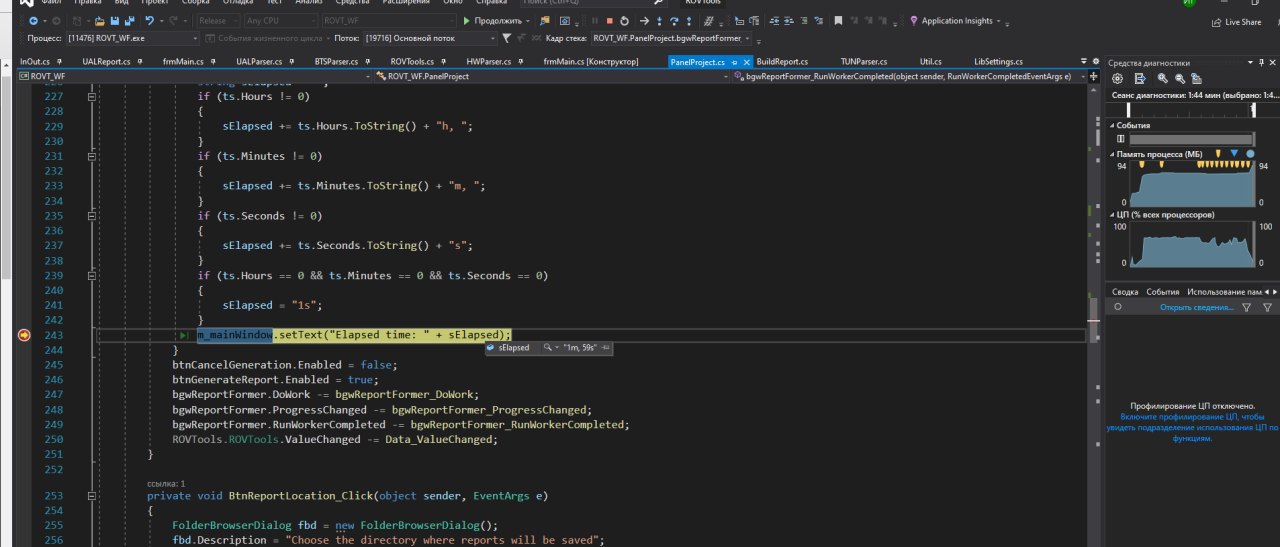Select the Сводка tab in diagnostics
Screen dimensions: 1280x547
1125,291
